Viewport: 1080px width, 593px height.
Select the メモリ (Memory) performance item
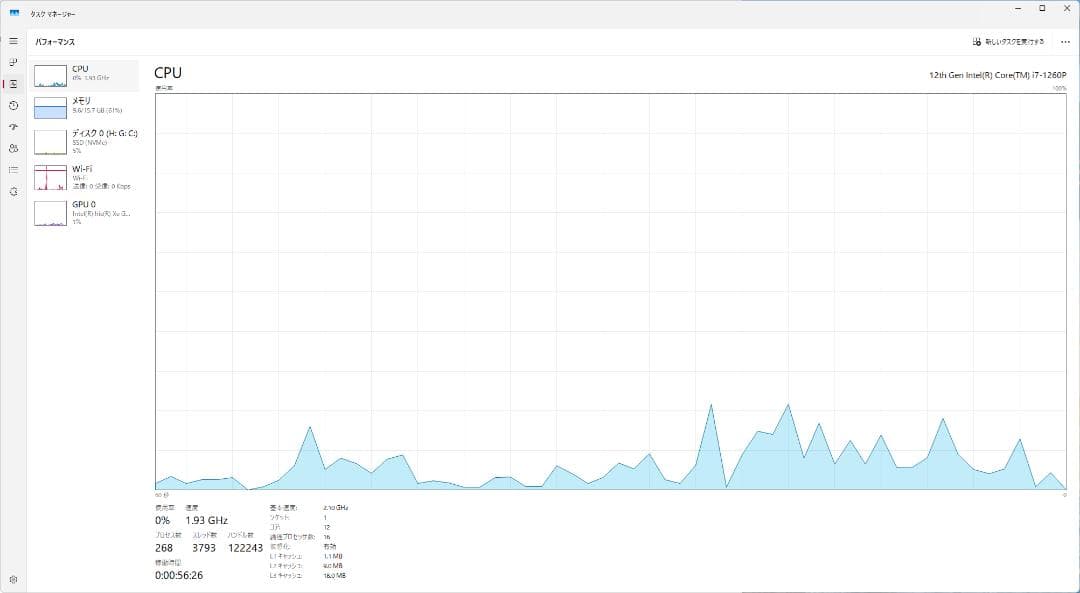[86, 107]
